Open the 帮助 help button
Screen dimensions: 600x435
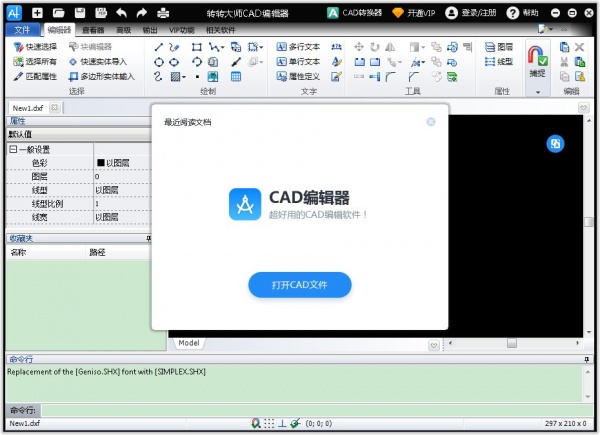522,13
